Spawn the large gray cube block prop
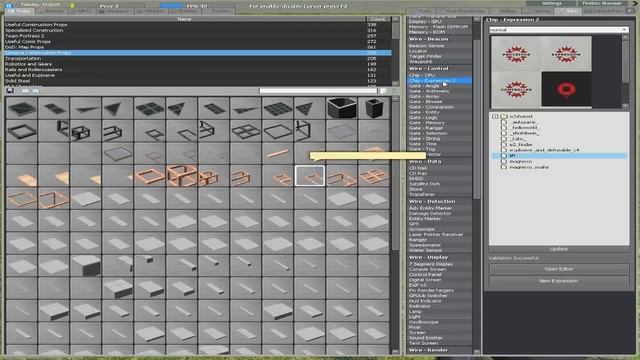The image size is (640, 360). pos(85,265)
